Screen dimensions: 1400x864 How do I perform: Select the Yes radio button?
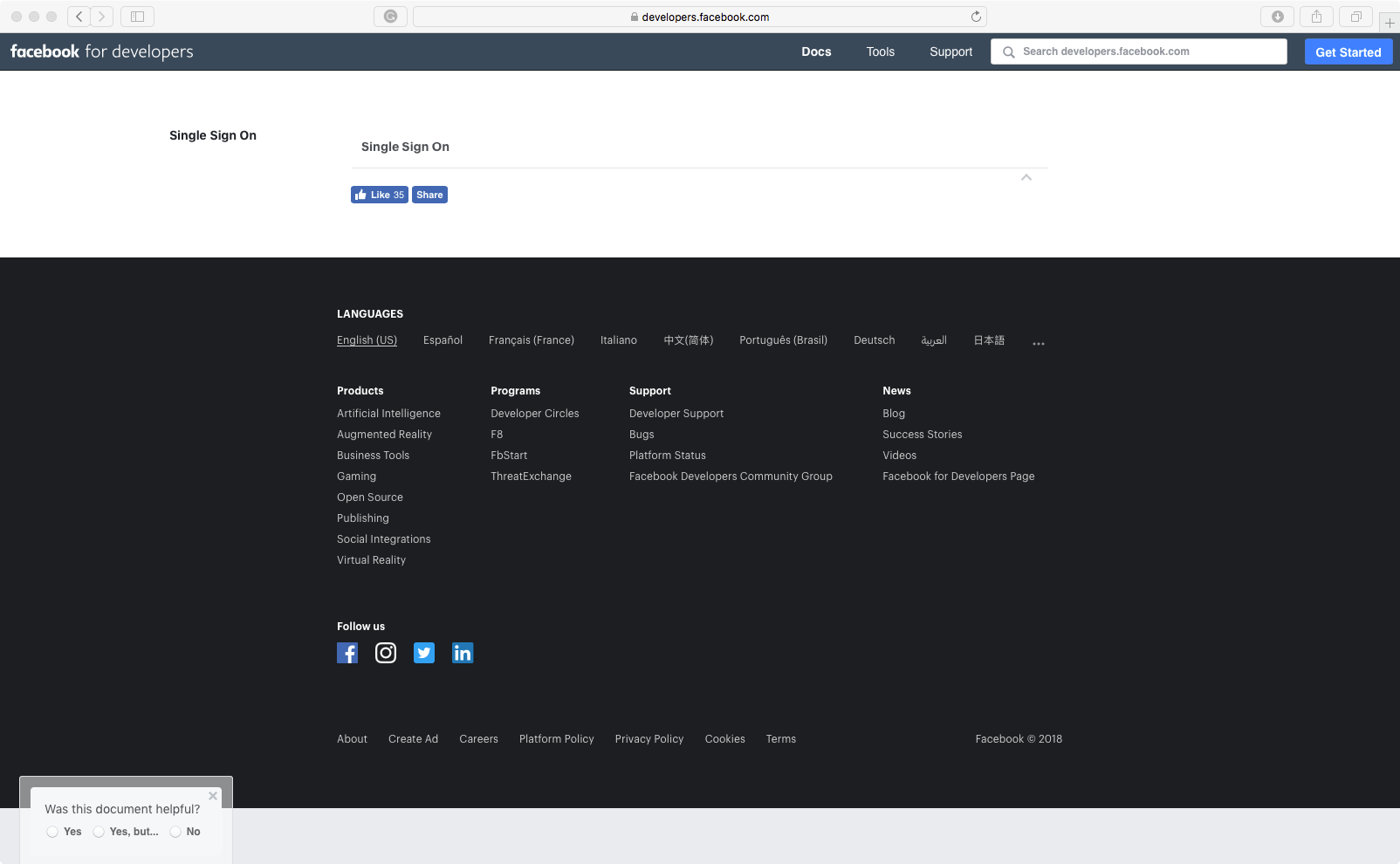click(52, 832)
